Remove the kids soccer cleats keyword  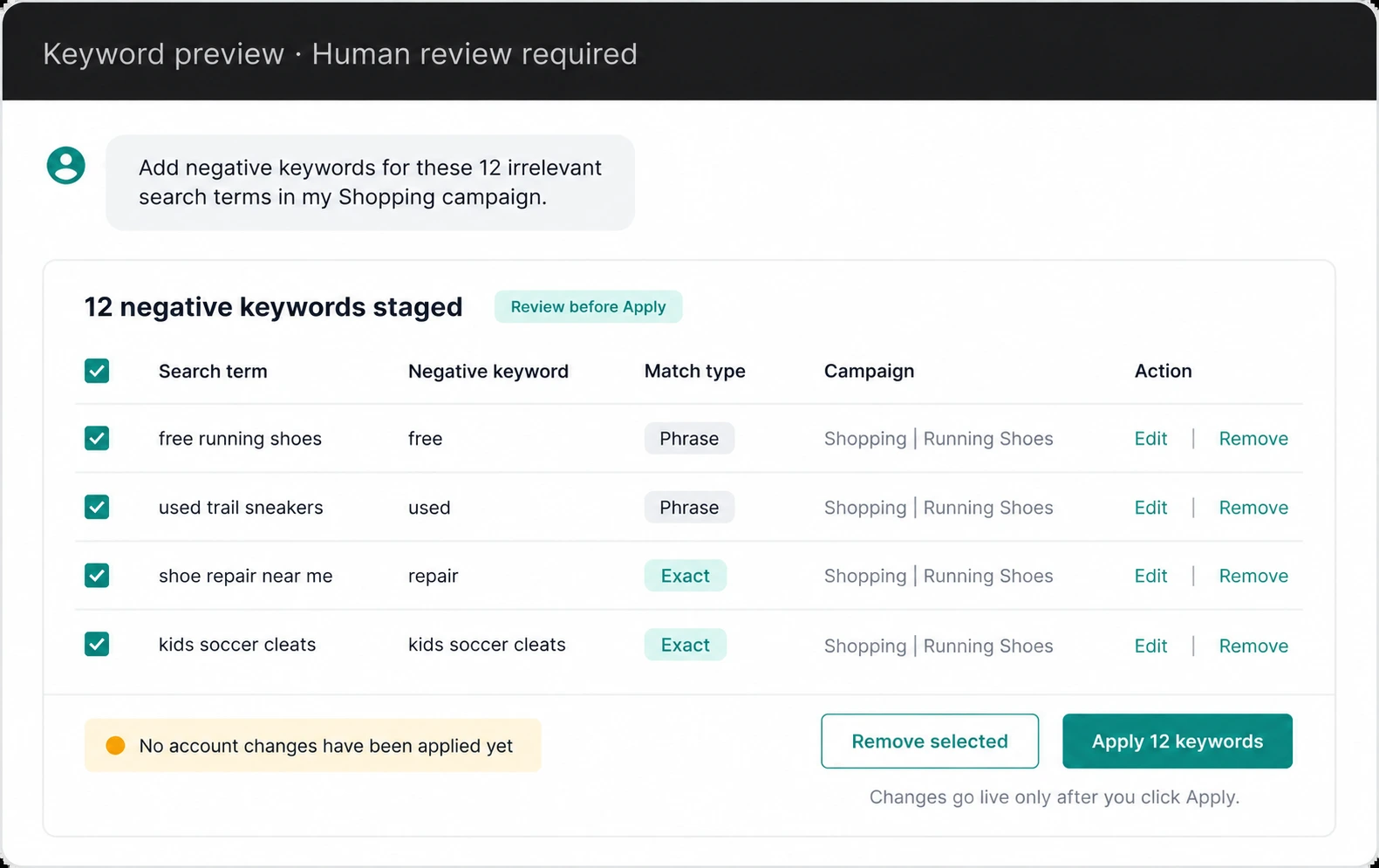[x=1253, y=646]
